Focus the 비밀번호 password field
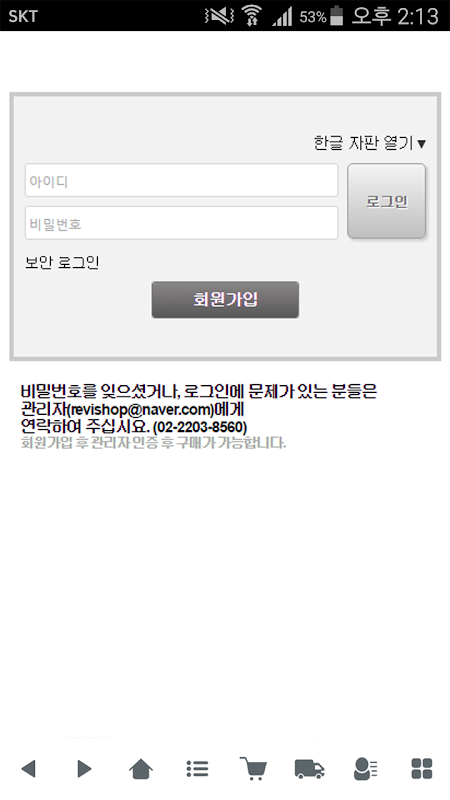The height and width of the screenshot is (800, 450). [x=182, y=223]
